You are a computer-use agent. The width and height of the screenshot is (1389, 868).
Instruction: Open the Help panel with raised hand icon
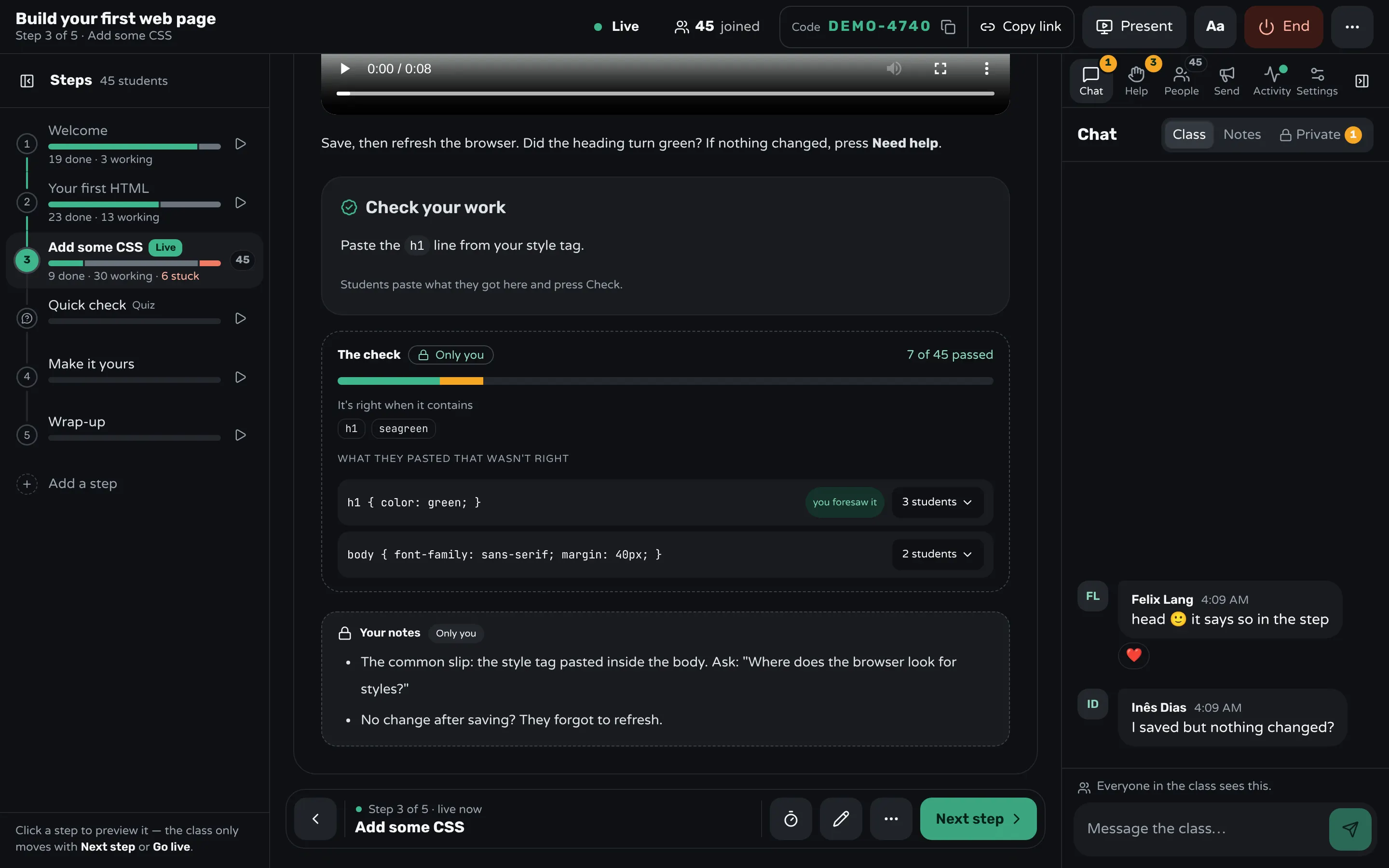pyautogui.click(x=1136, y=81)
